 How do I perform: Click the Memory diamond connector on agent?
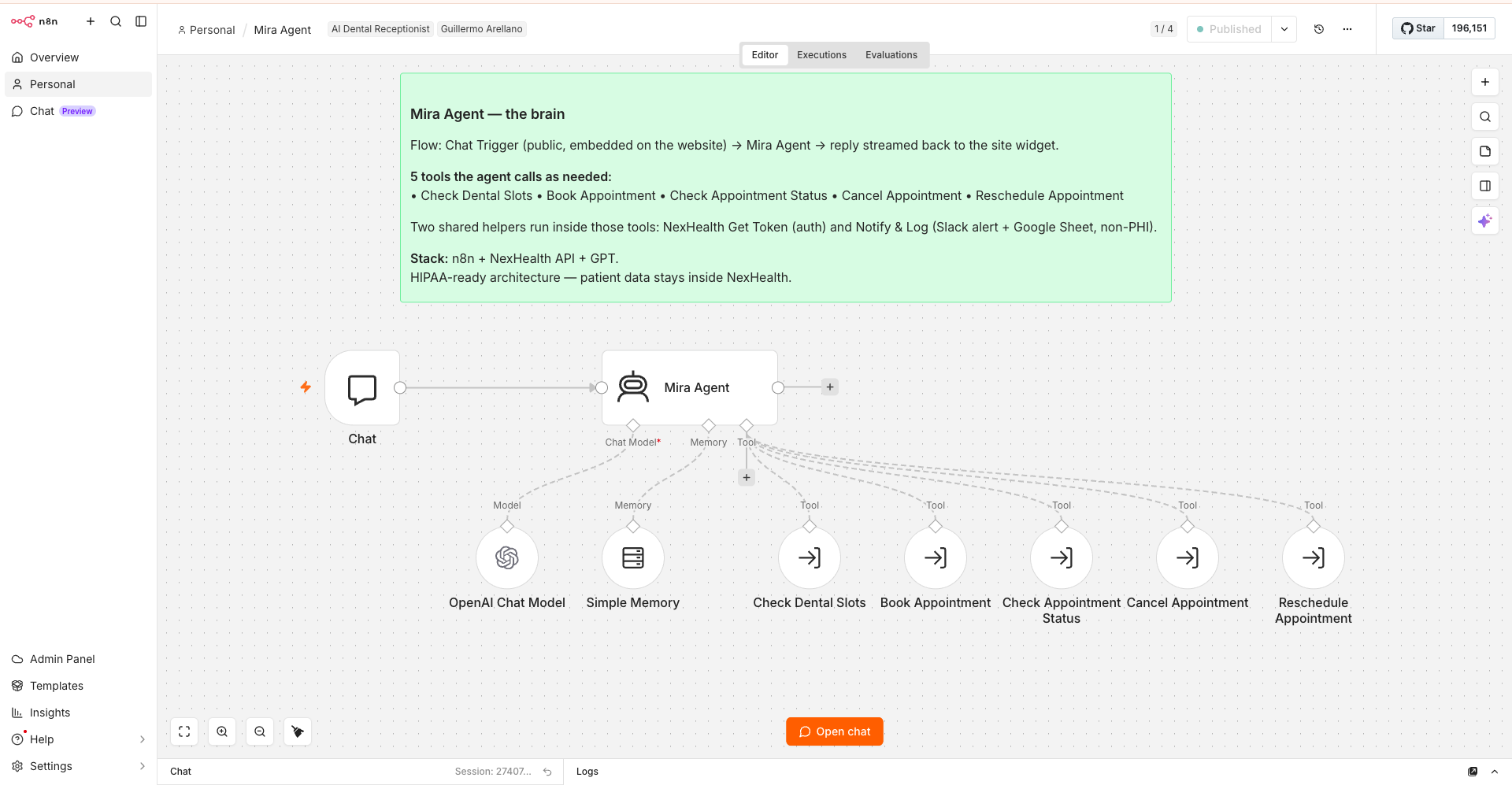pyautogui.click(x=709, y=426)
